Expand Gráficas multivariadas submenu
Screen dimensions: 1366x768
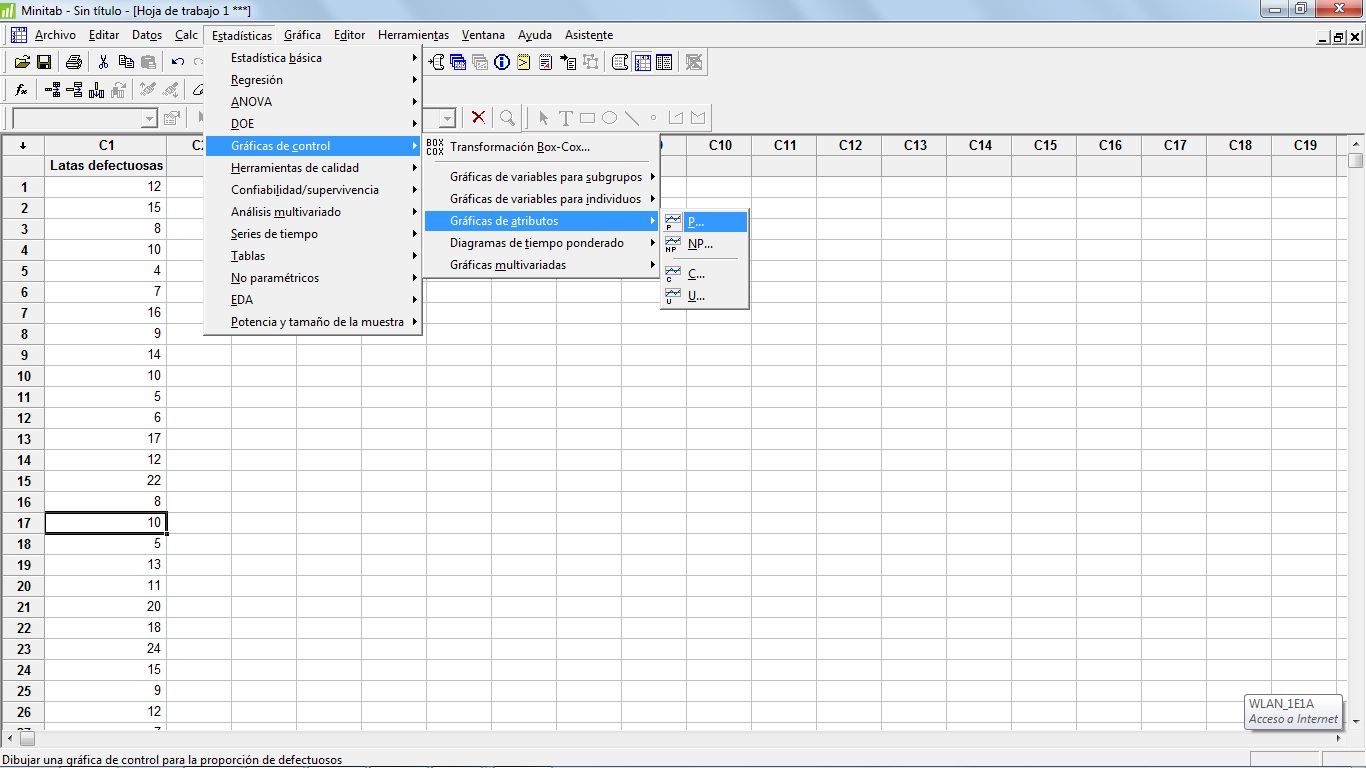click(542, 265)
